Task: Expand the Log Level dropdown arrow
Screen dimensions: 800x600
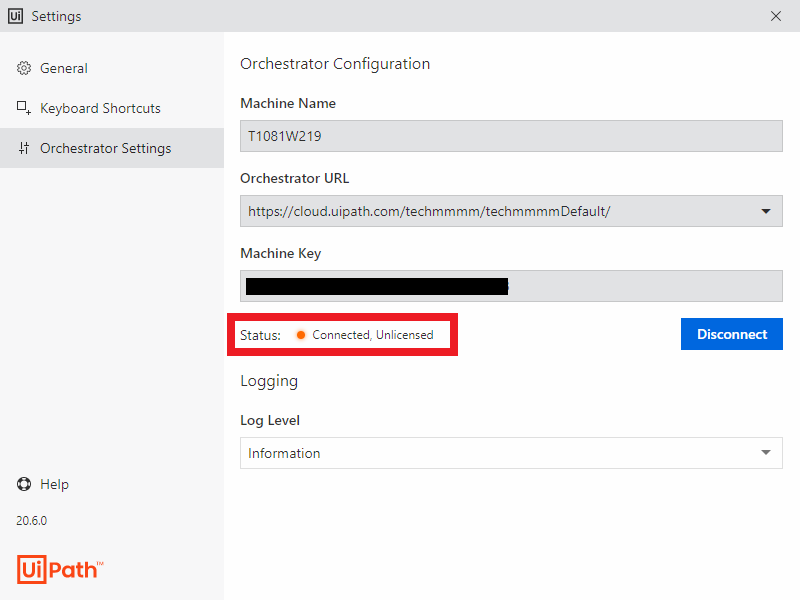Action: [766, 453]
